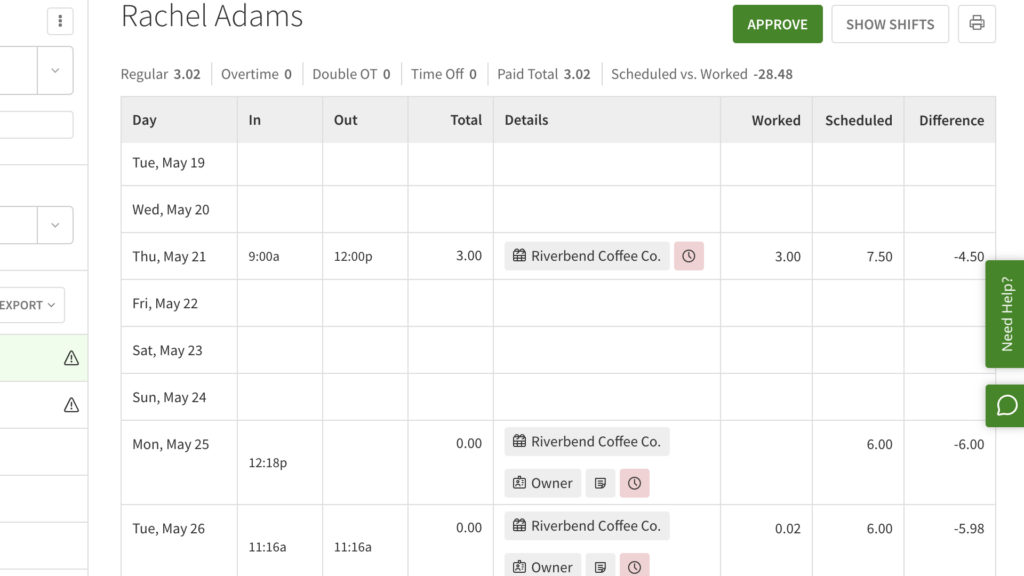The width and height of the screenshot is (1024, 576).
Task: Click the 9:00a clock-in time
Action: [x=264, y=257]
